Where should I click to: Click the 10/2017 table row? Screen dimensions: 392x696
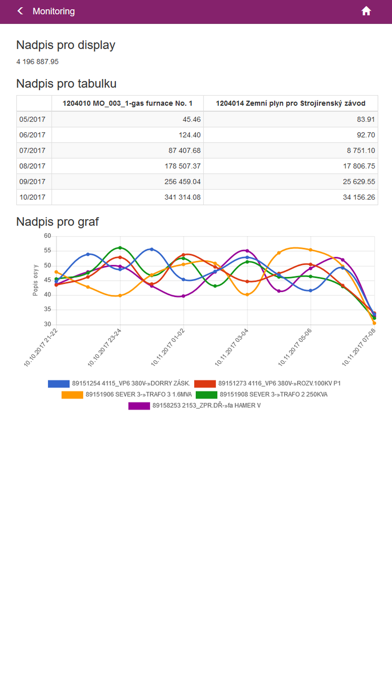tap(197, 197)
